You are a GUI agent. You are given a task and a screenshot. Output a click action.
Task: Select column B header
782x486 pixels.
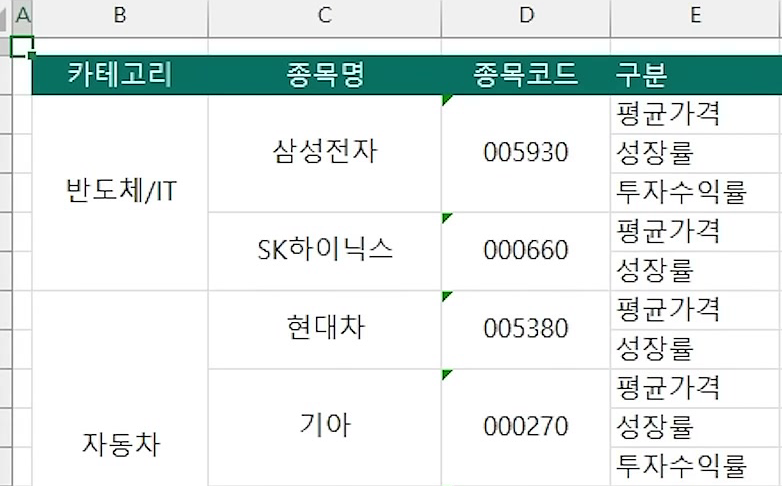tap(120, 18)
